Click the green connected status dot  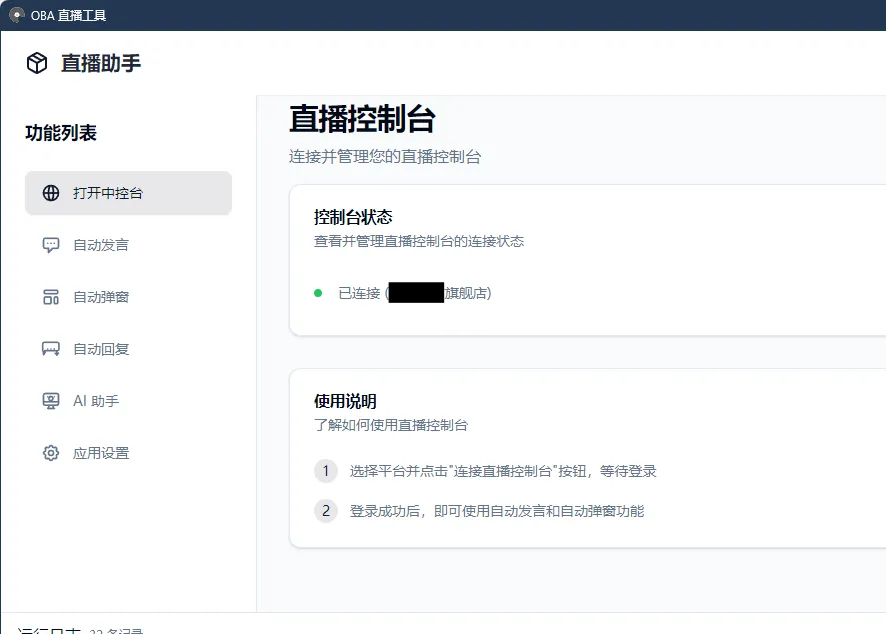[316, 294]
